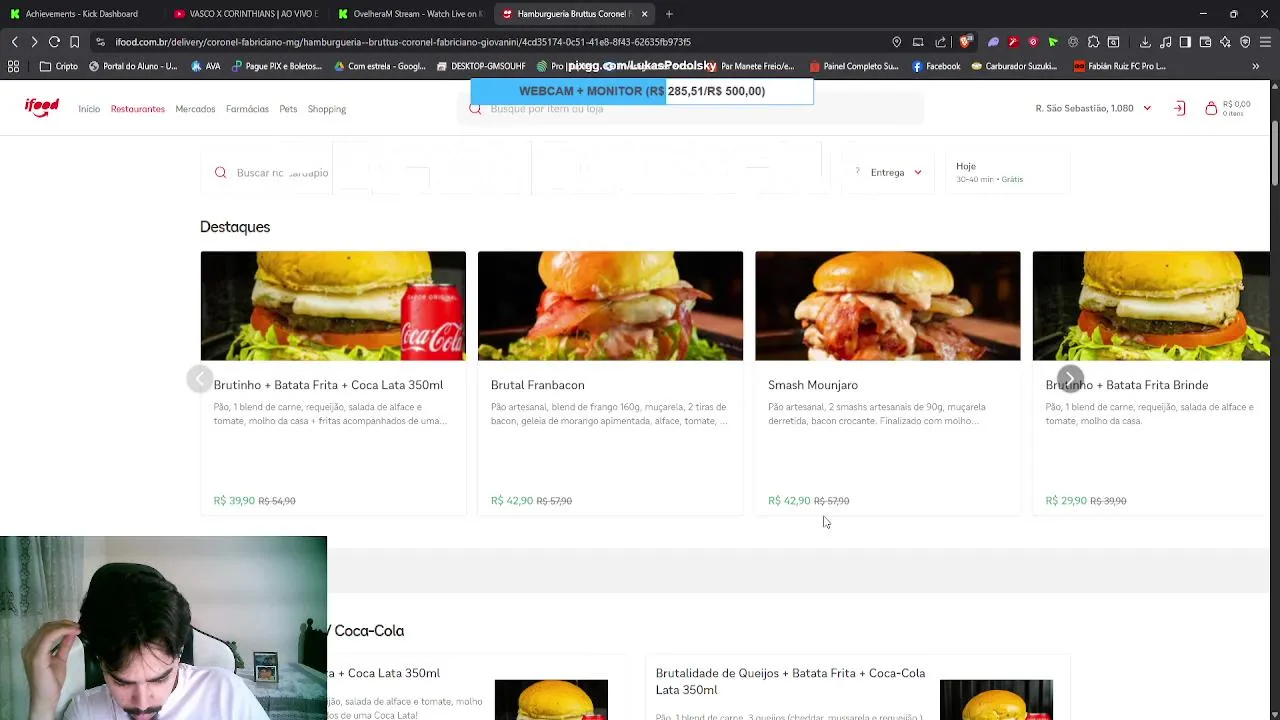Viewport: 1280px width, 720px height.
Task: Open the Brutinho + Batata Frita + Coca Lata photo
Action: [x=333, y=306]
